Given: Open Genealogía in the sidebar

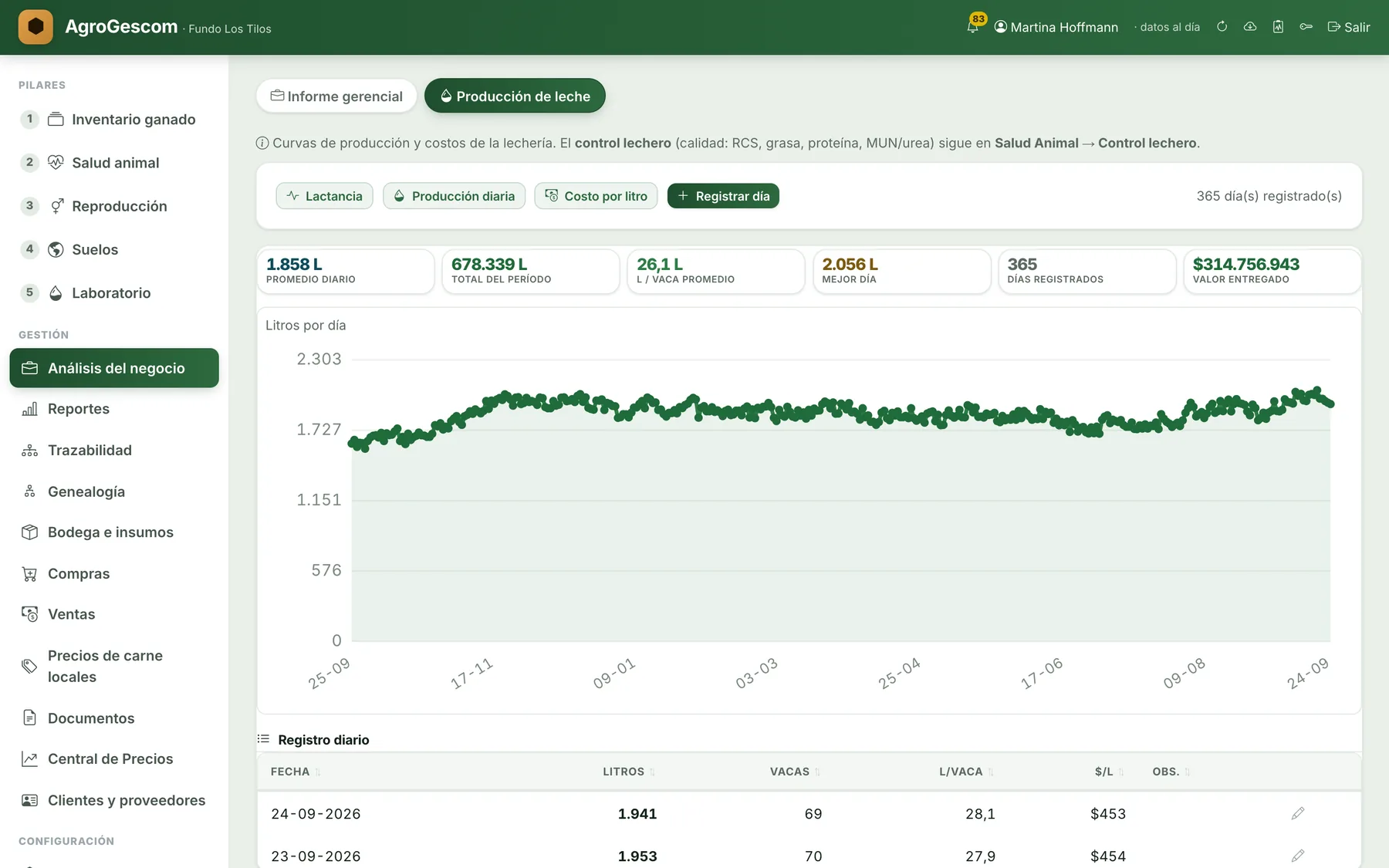Looking at the screenshot, I should [114, 491].
